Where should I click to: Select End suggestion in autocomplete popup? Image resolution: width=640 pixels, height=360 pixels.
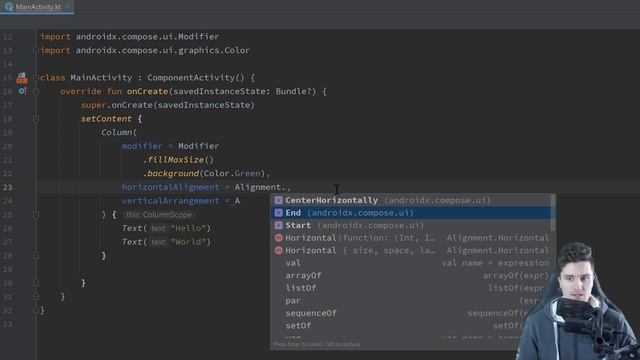[x=411, y=213]
